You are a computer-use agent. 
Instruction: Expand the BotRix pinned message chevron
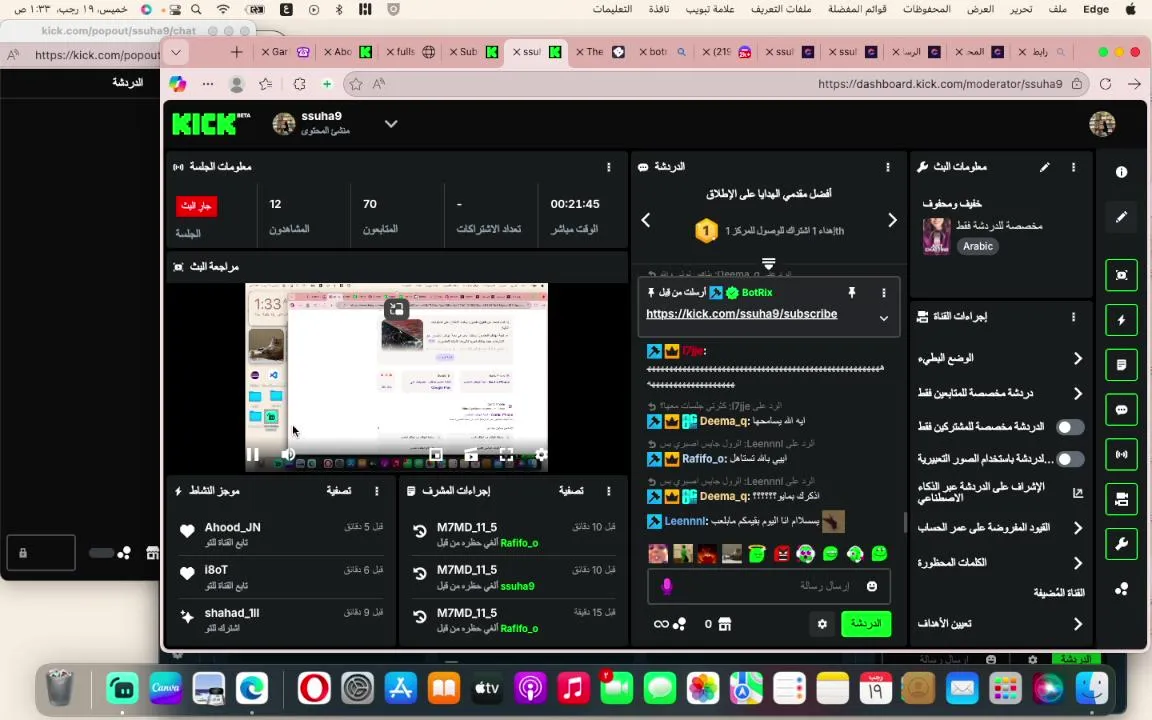pos(884,318)
